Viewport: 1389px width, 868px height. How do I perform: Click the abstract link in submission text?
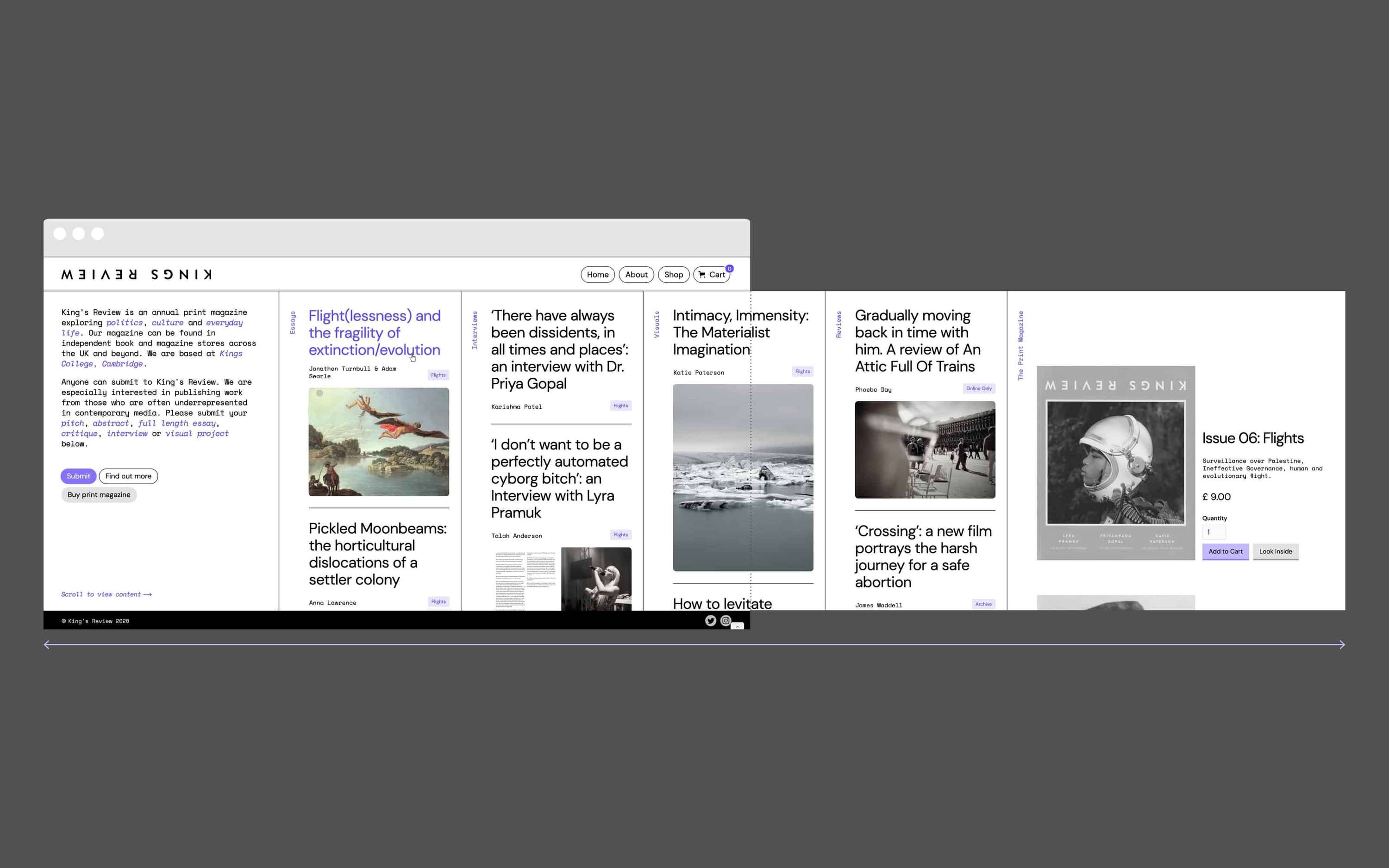pos(111,423)
